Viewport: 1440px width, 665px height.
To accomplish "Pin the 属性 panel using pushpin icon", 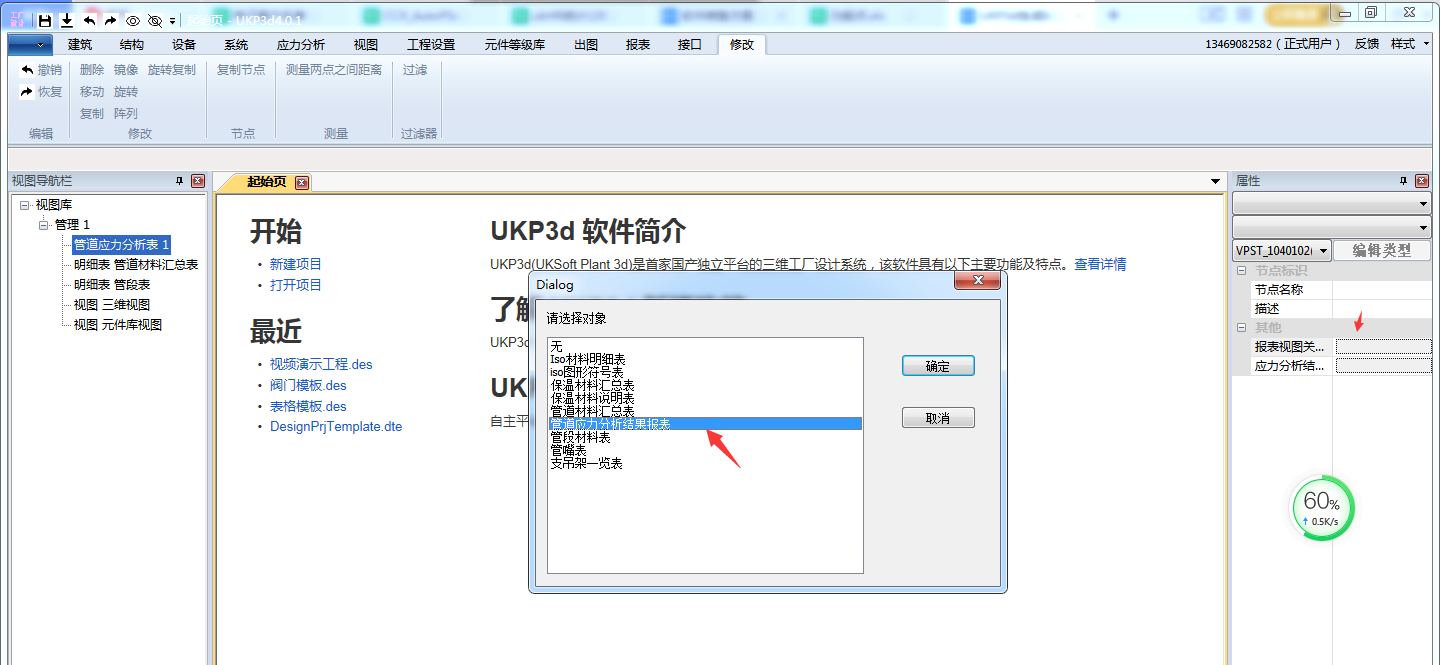I will tap(1404, 181).
